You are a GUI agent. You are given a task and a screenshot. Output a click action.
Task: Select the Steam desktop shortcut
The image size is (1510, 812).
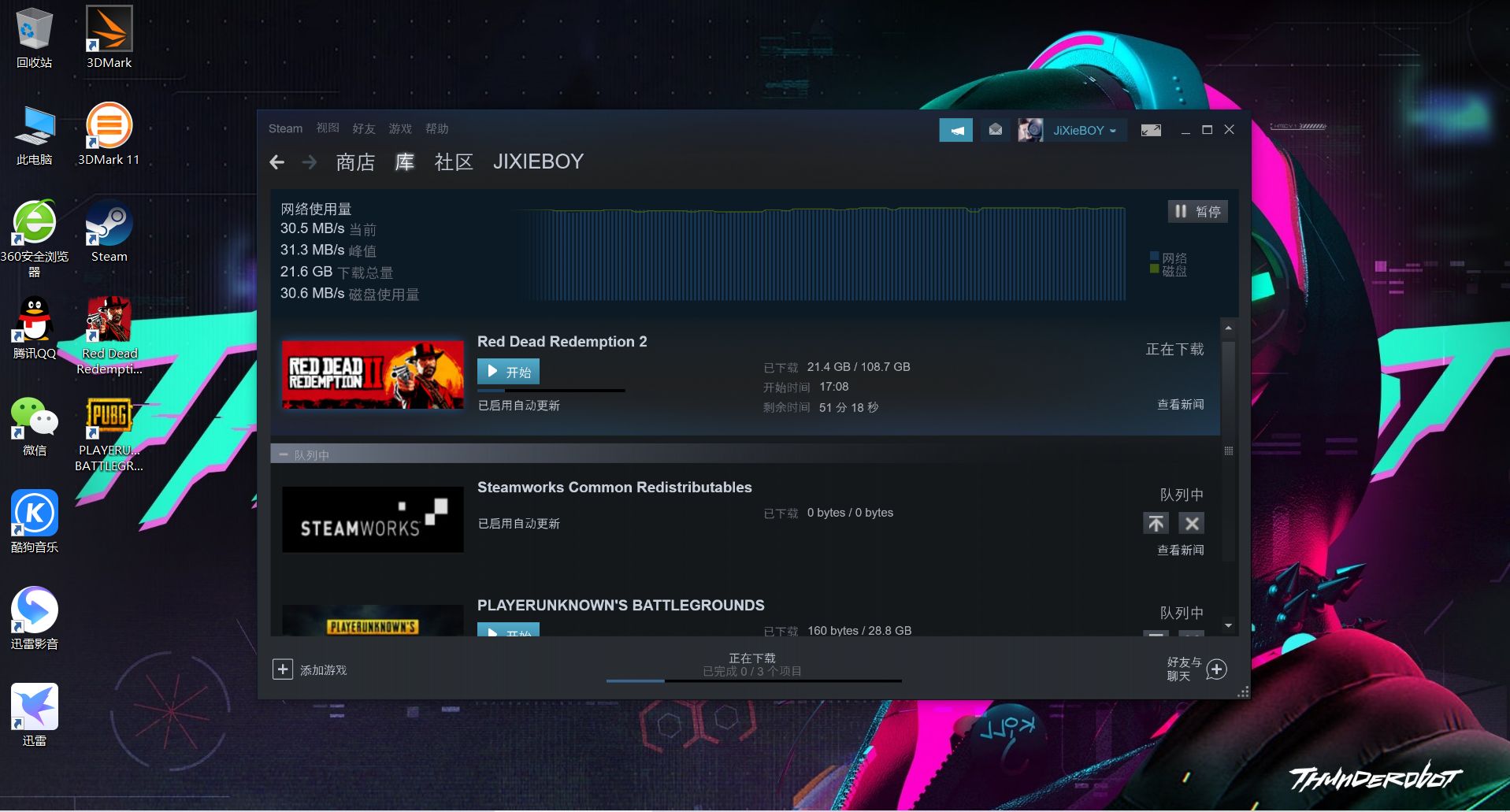coord(109,231)
